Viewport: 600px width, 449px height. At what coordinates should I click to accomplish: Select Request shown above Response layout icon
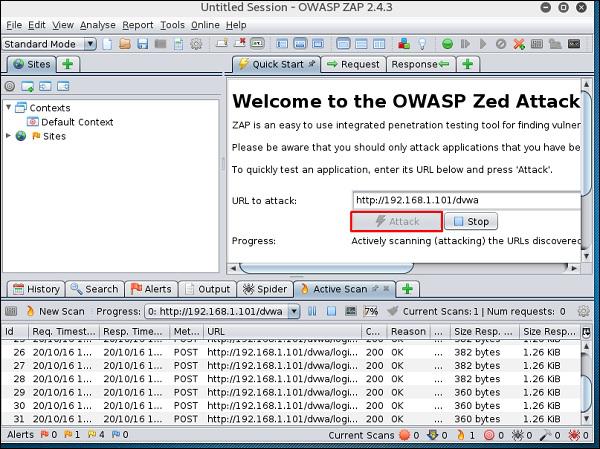(361, 44)
